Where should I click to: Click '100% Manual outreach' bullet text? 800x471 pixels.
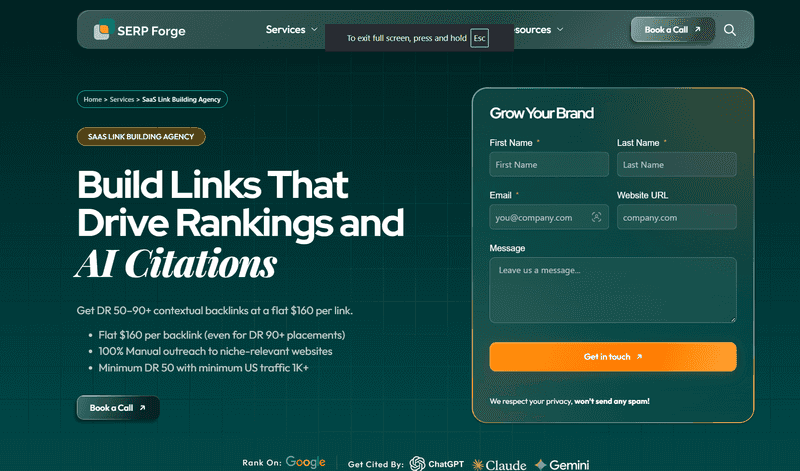pyautogui.click(x=215, y=351)
